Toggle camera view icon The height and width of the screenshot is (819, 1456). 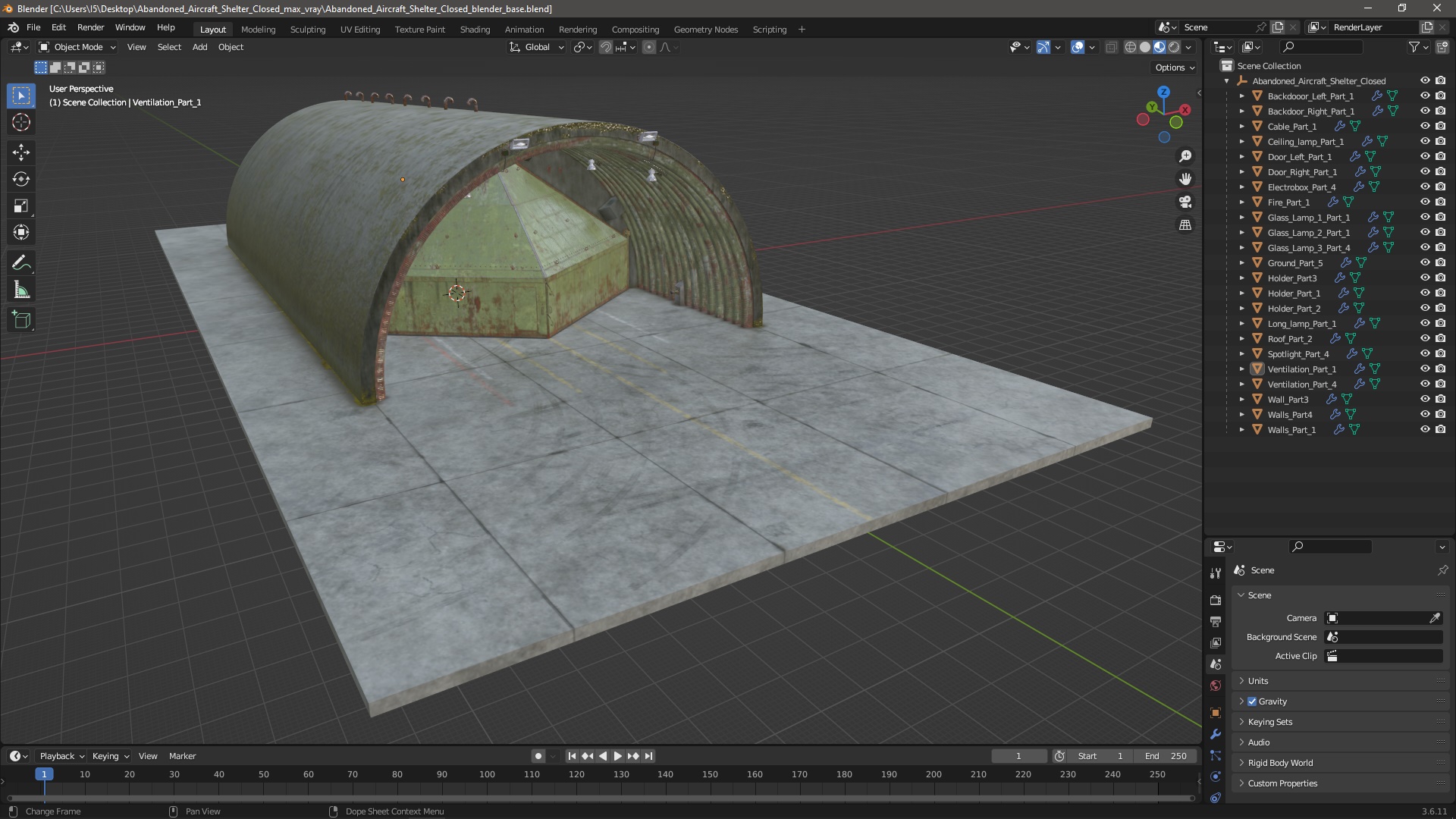pyautogui.click(x=1185, y=202)
